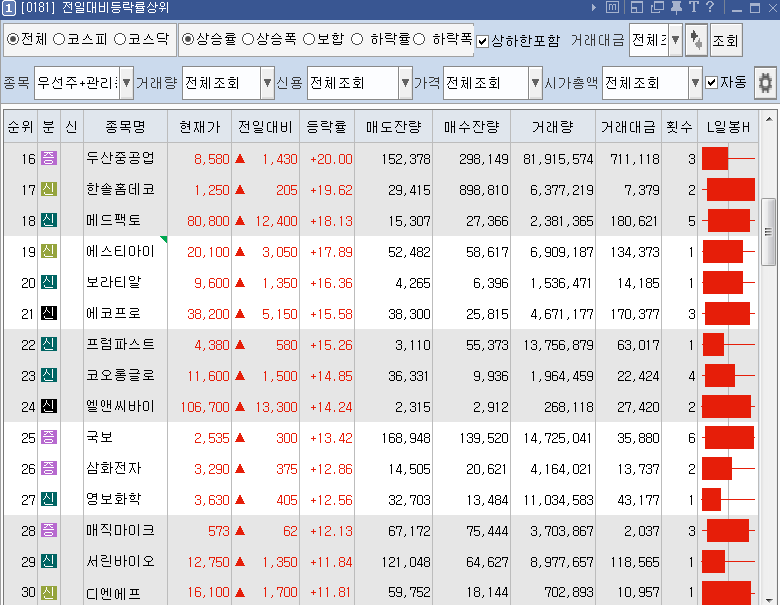This screenshot has height=605, width=780.
Task: Click the L일봉H column header
Action: (728, 127)
